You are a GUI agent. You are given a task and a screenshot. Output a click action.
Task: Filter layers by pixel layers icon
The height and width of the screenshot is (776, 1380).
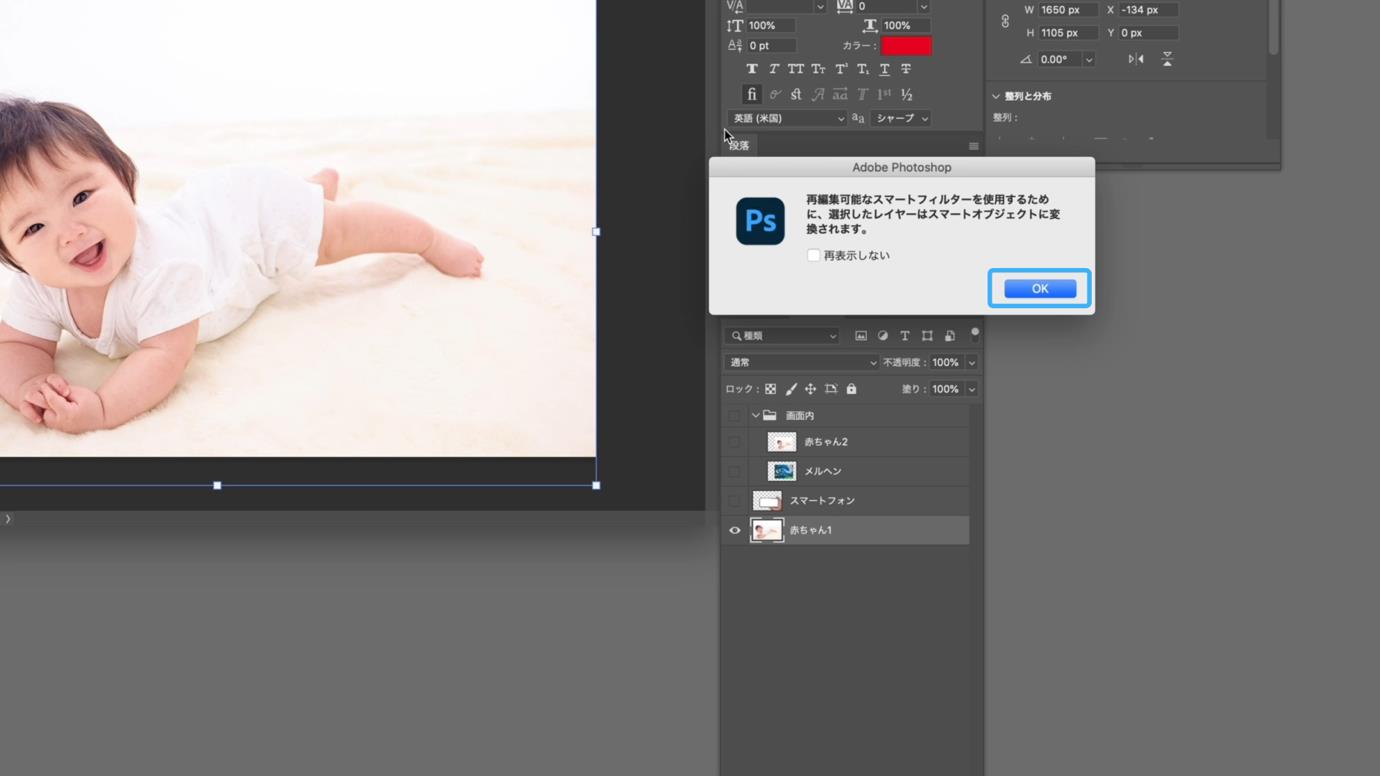coord(861,336)
